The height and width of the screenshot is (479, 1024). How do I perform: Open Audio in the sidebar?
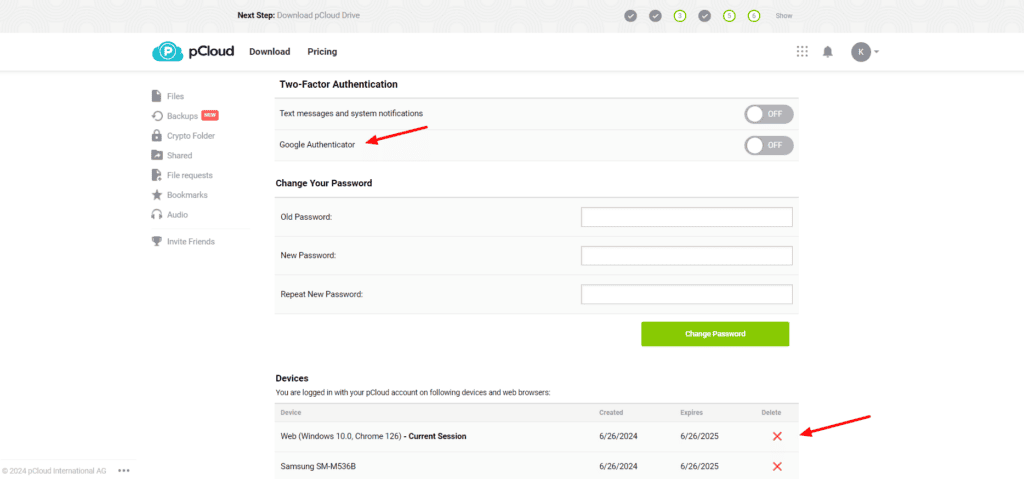pyautogui.click(x=178, y=214)
